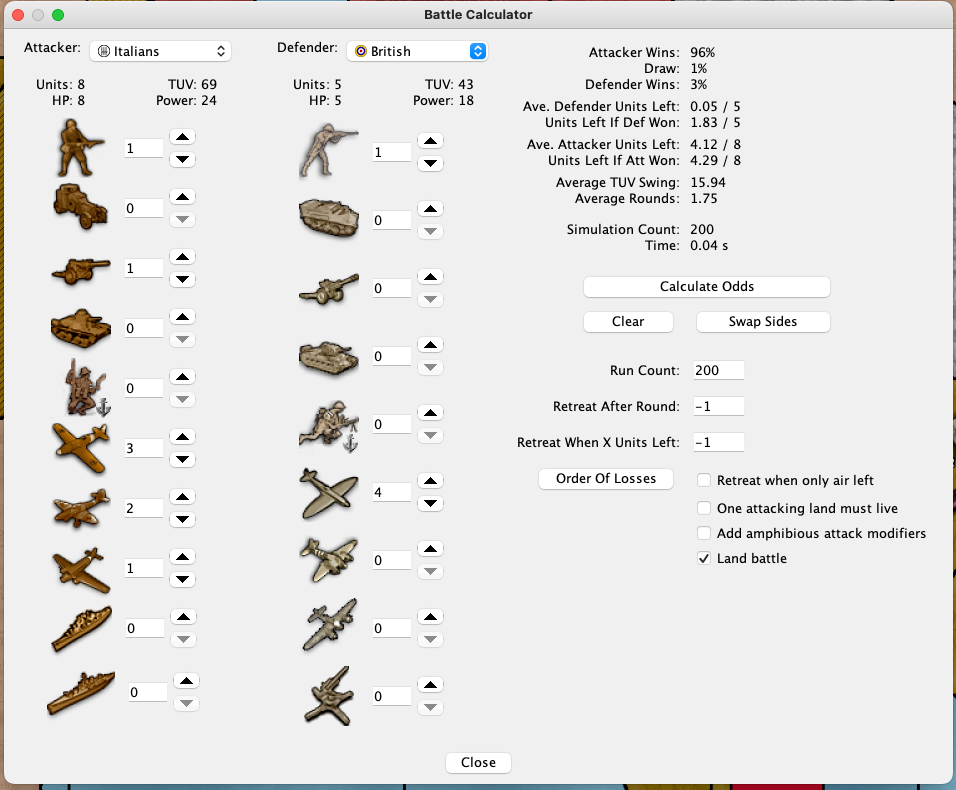This screenshot has width=956, height=790.
Task: Uncheck the Land battle checkbox
Action: pyautogui.click(x=704, y=559)
